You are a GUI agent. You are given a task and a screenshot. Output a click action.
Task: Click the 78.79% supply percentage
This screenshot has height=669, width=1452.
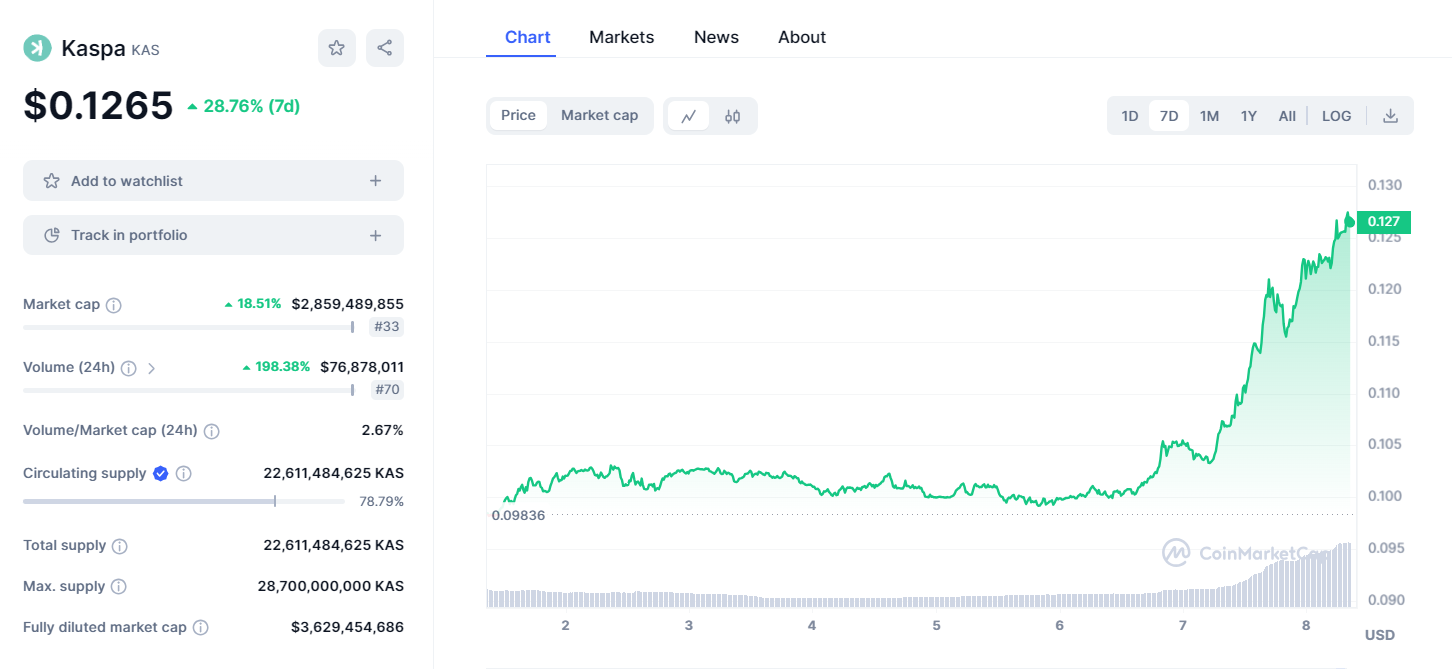coord(382,501)
